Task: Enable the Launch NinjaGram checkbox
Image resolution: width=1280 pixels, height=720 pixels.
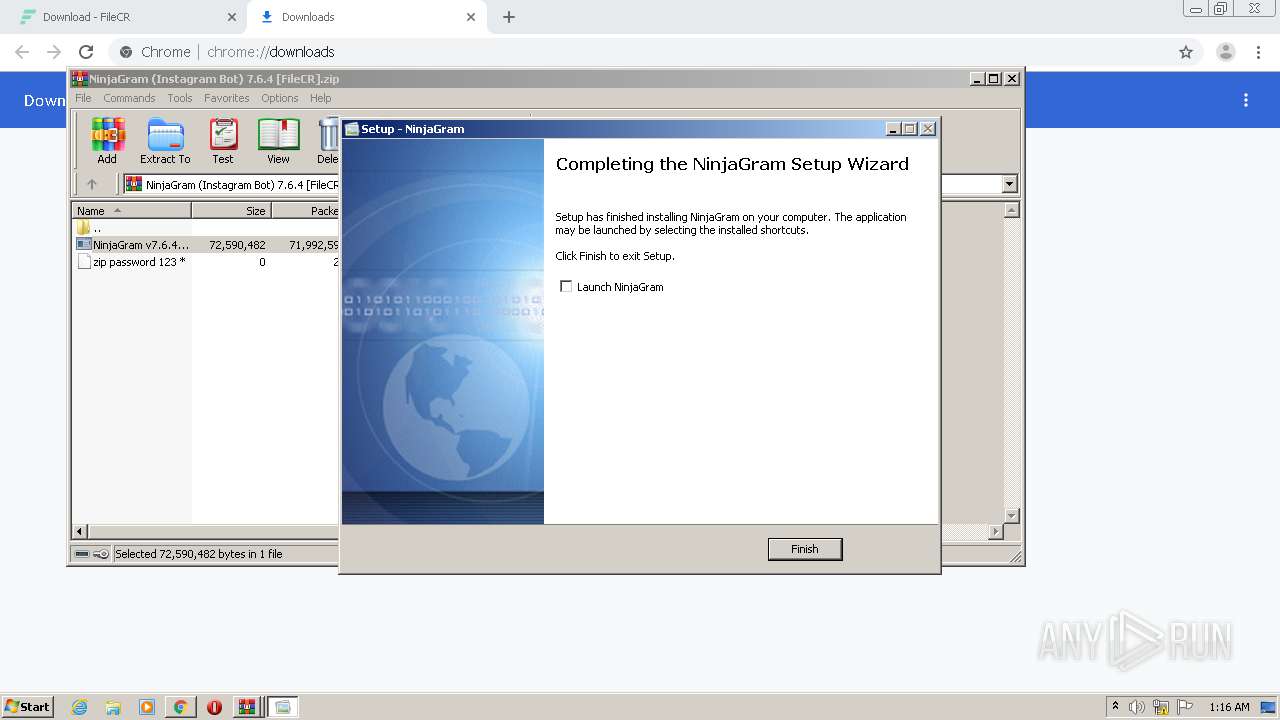Action: click(566, 287)
